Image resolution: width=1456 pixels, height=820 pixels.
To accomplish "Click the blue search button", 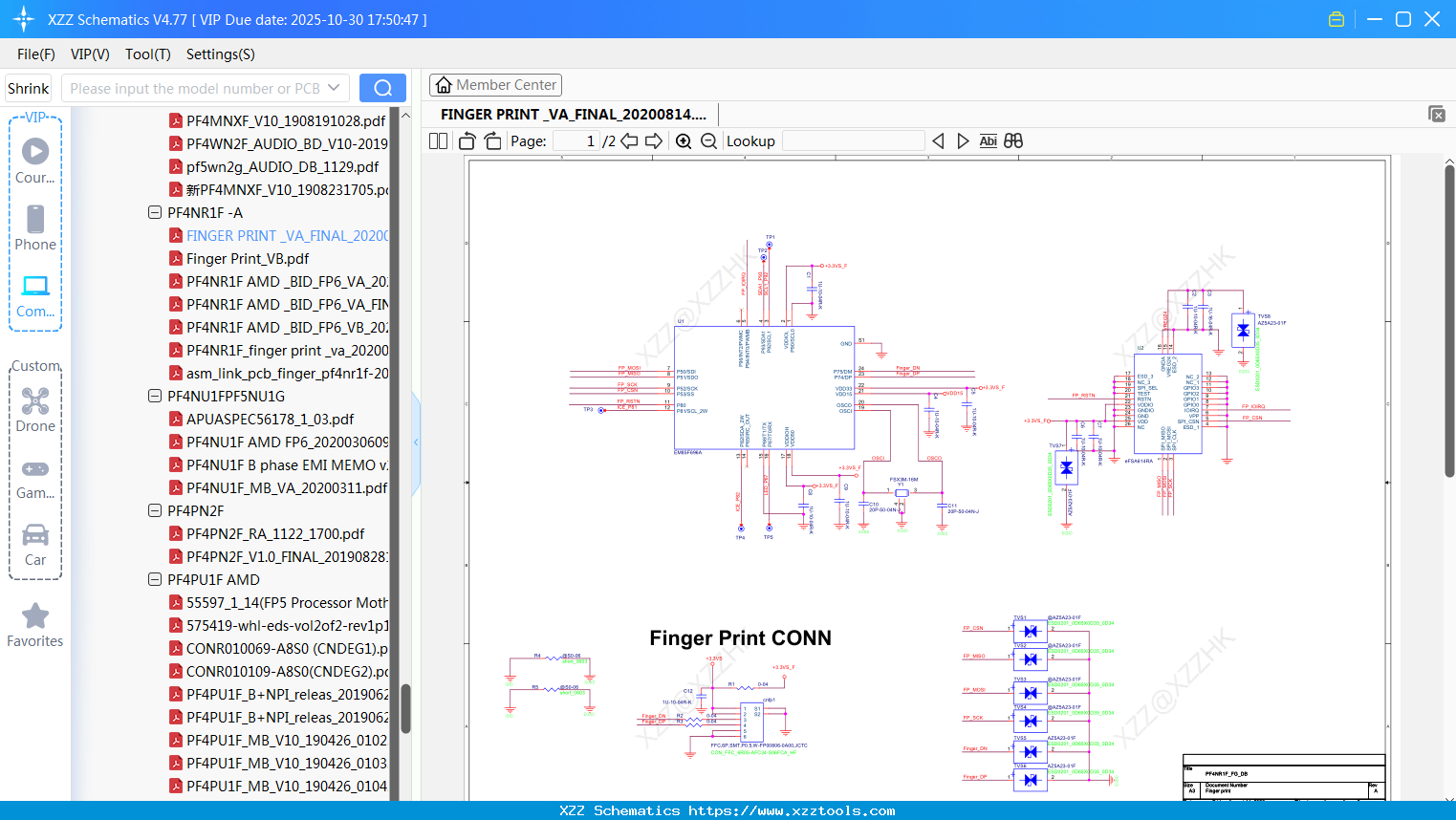I will tap(382, 88).
